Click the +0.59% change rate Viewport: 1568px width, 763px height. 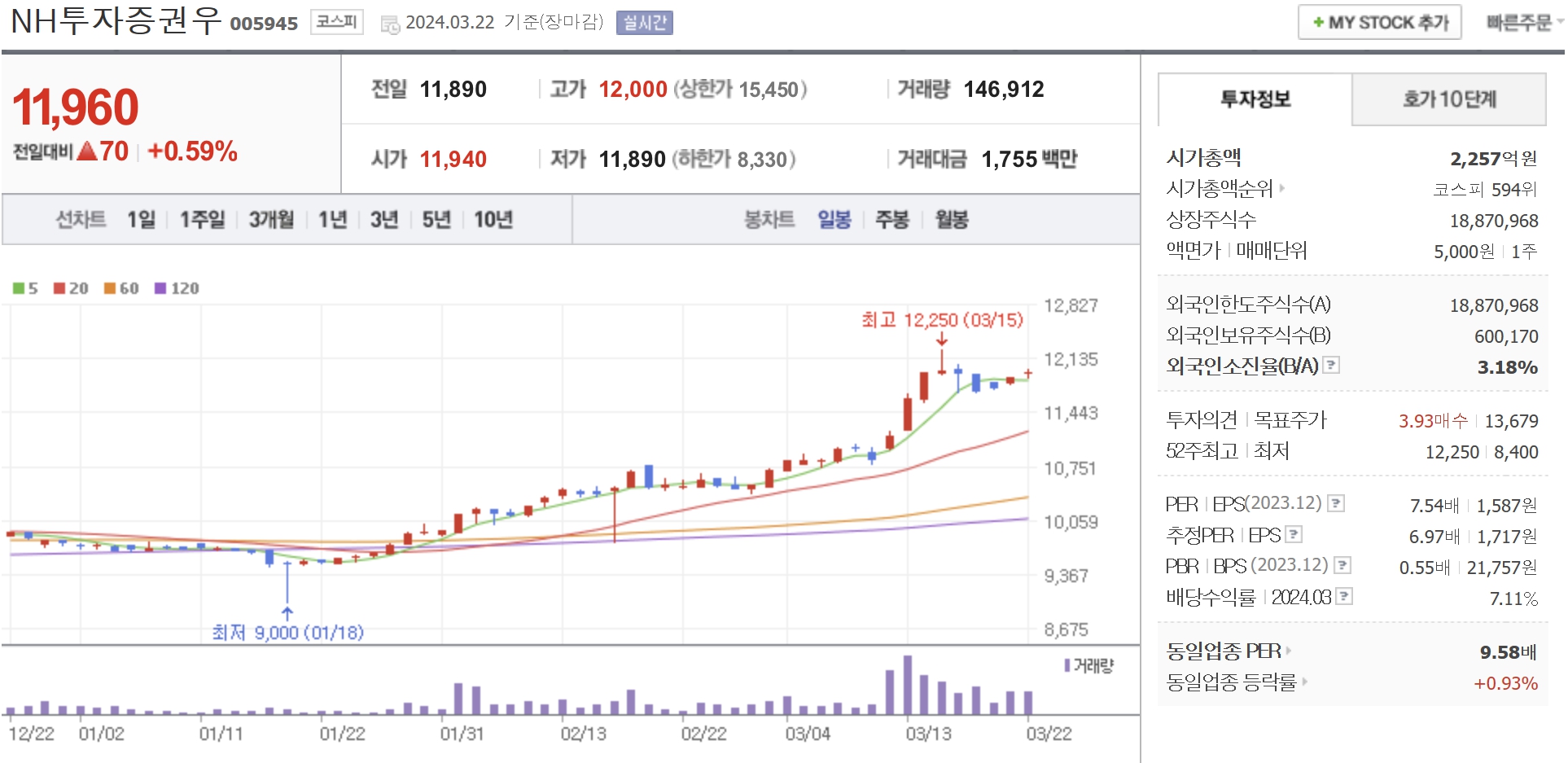(x=192, y=151)
